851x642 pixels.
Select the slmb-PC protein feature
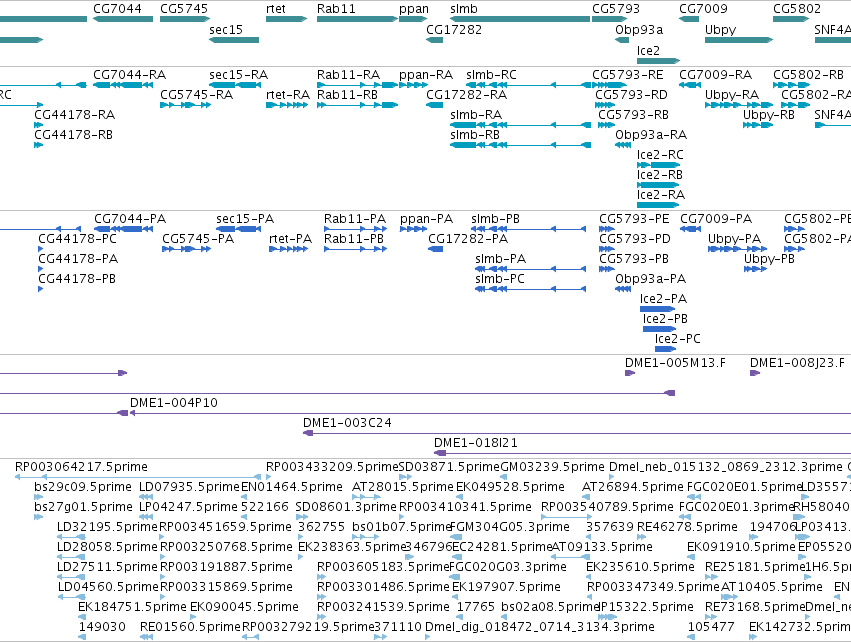pos(530,289)
